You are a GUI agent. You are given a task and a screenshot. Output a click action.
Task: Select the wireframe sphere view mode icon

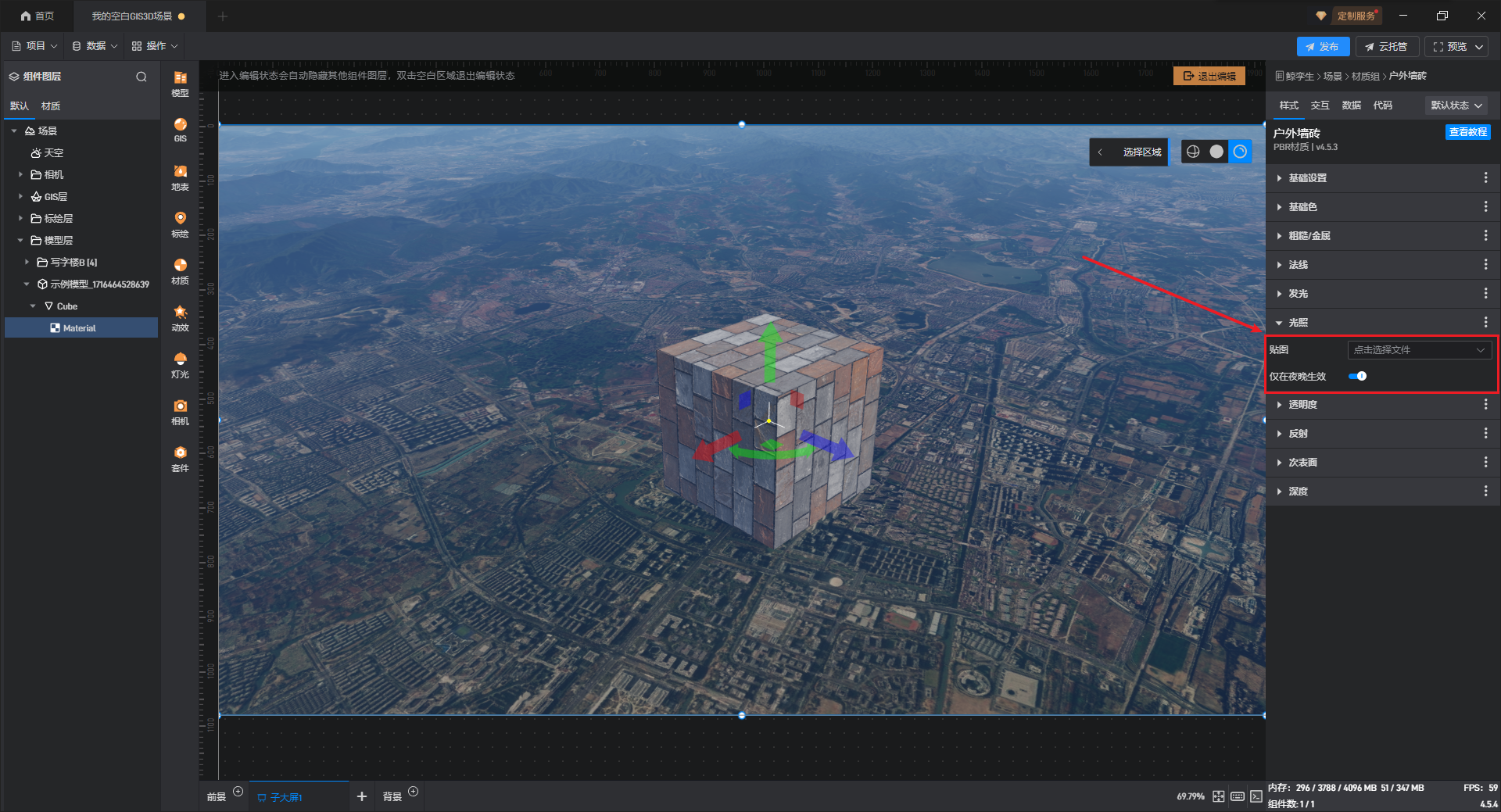[1193, 152]
